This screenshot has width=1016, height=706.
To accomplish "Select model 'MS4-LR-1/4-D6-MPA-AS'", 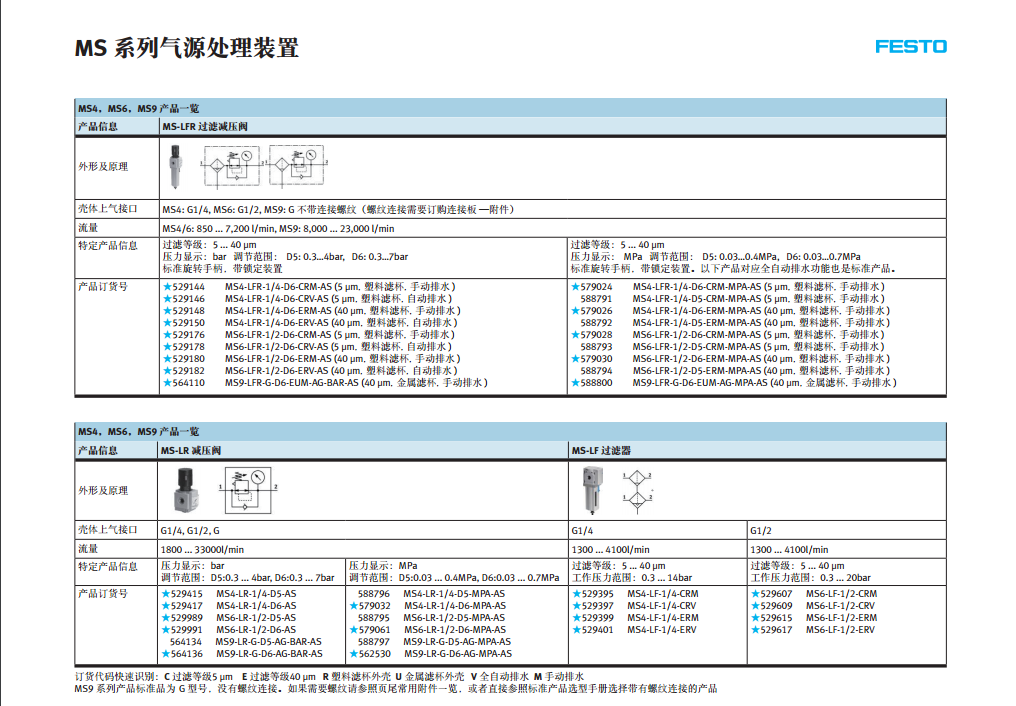I will click(x=455, y=606).
